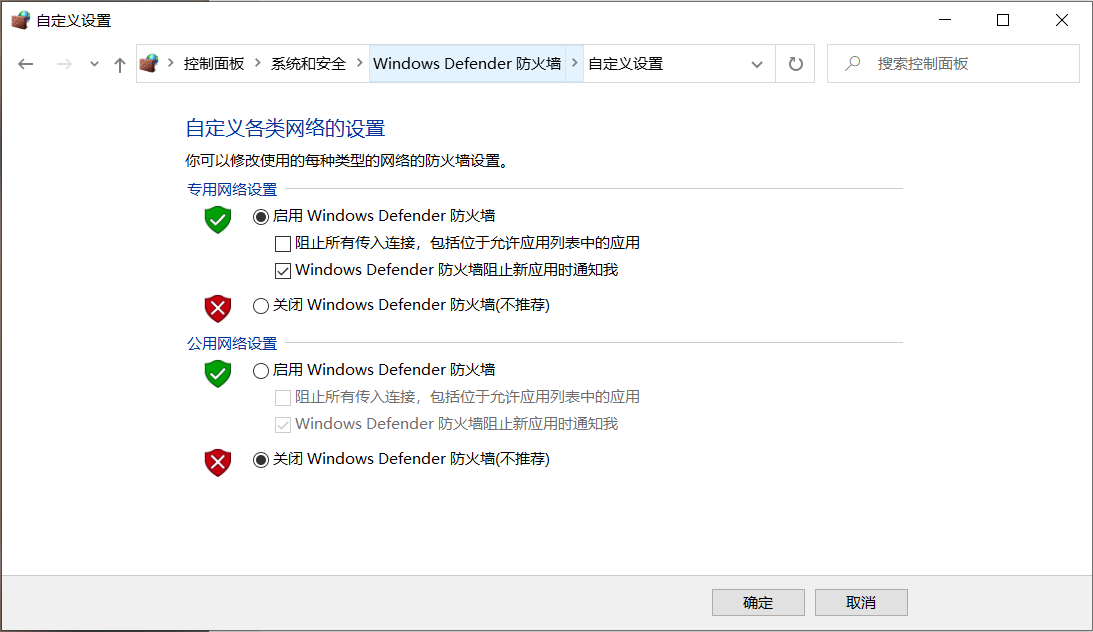Open 系统和安全 breadcrumb

point(308,64)
